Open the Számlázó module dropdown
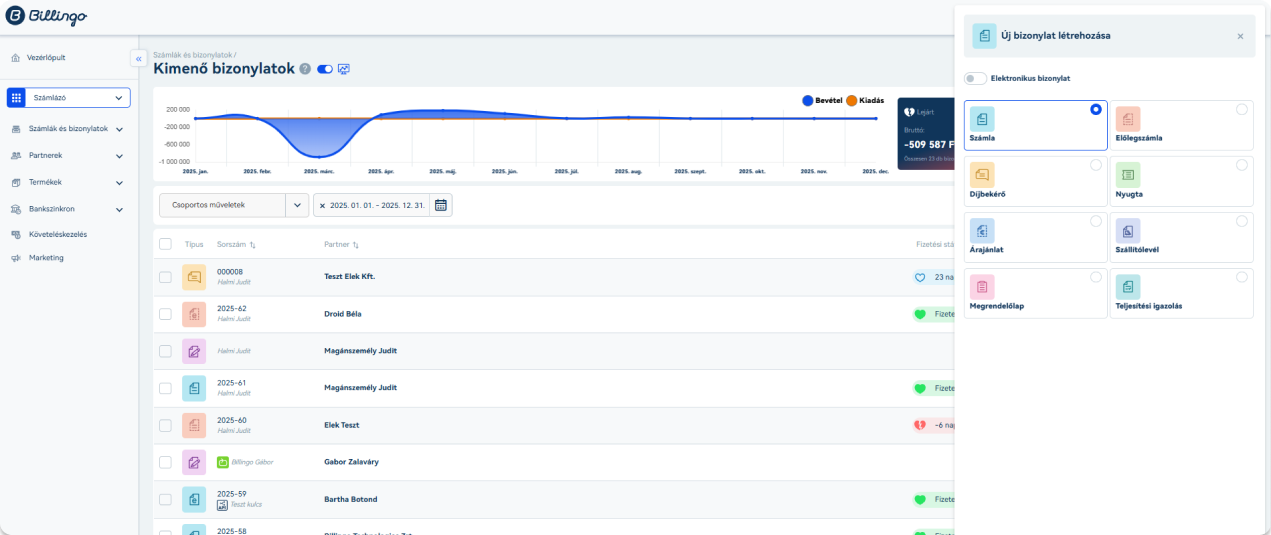This screenshot has width=1271, height=535. tap(69, 98)
